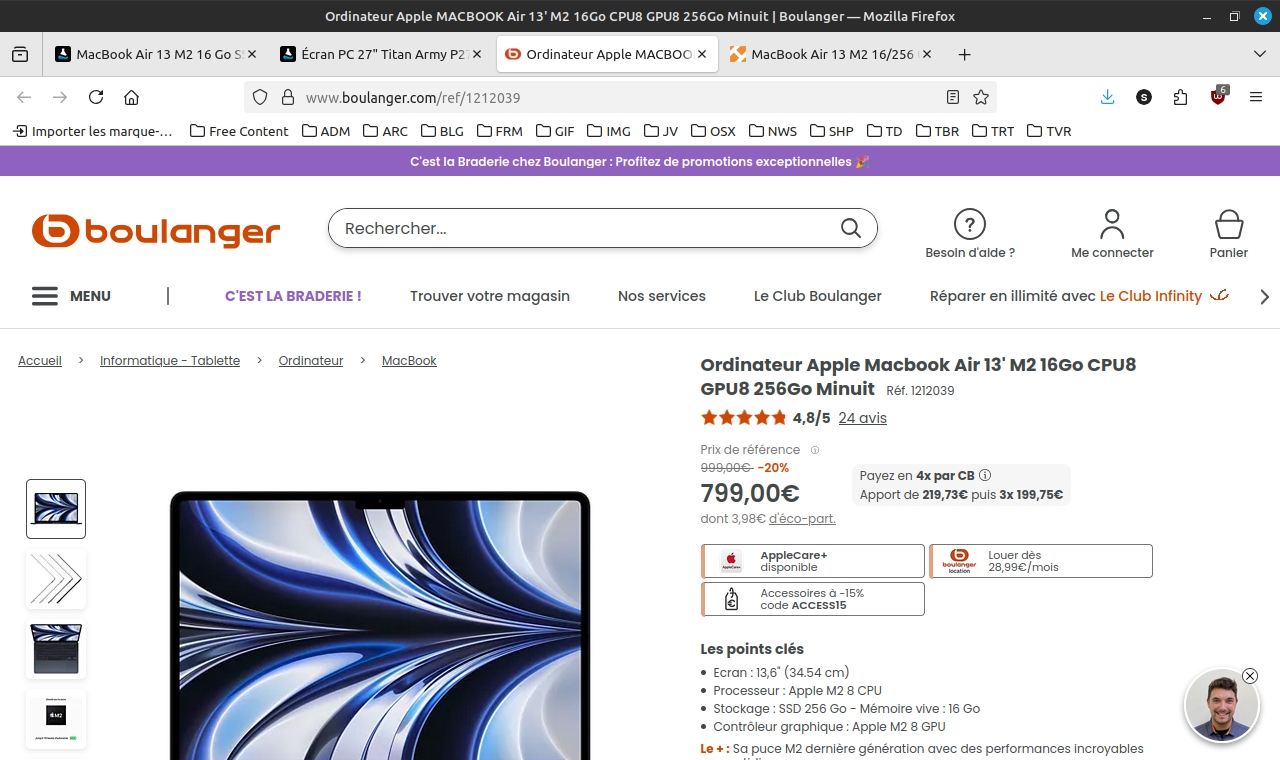The width and height of the screenshot is (1280, 760).
Task: Click the black round S extension icon
Action: pyautogui.click(x=1144, y=97)
